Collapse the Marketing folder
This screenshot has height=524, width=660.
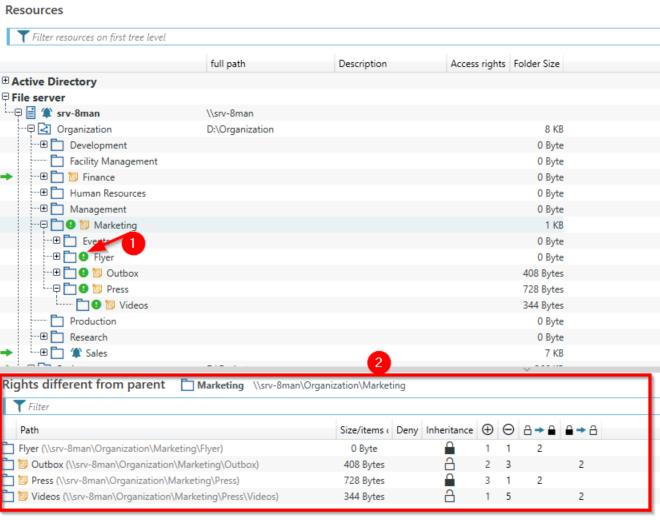click(44, 225)
